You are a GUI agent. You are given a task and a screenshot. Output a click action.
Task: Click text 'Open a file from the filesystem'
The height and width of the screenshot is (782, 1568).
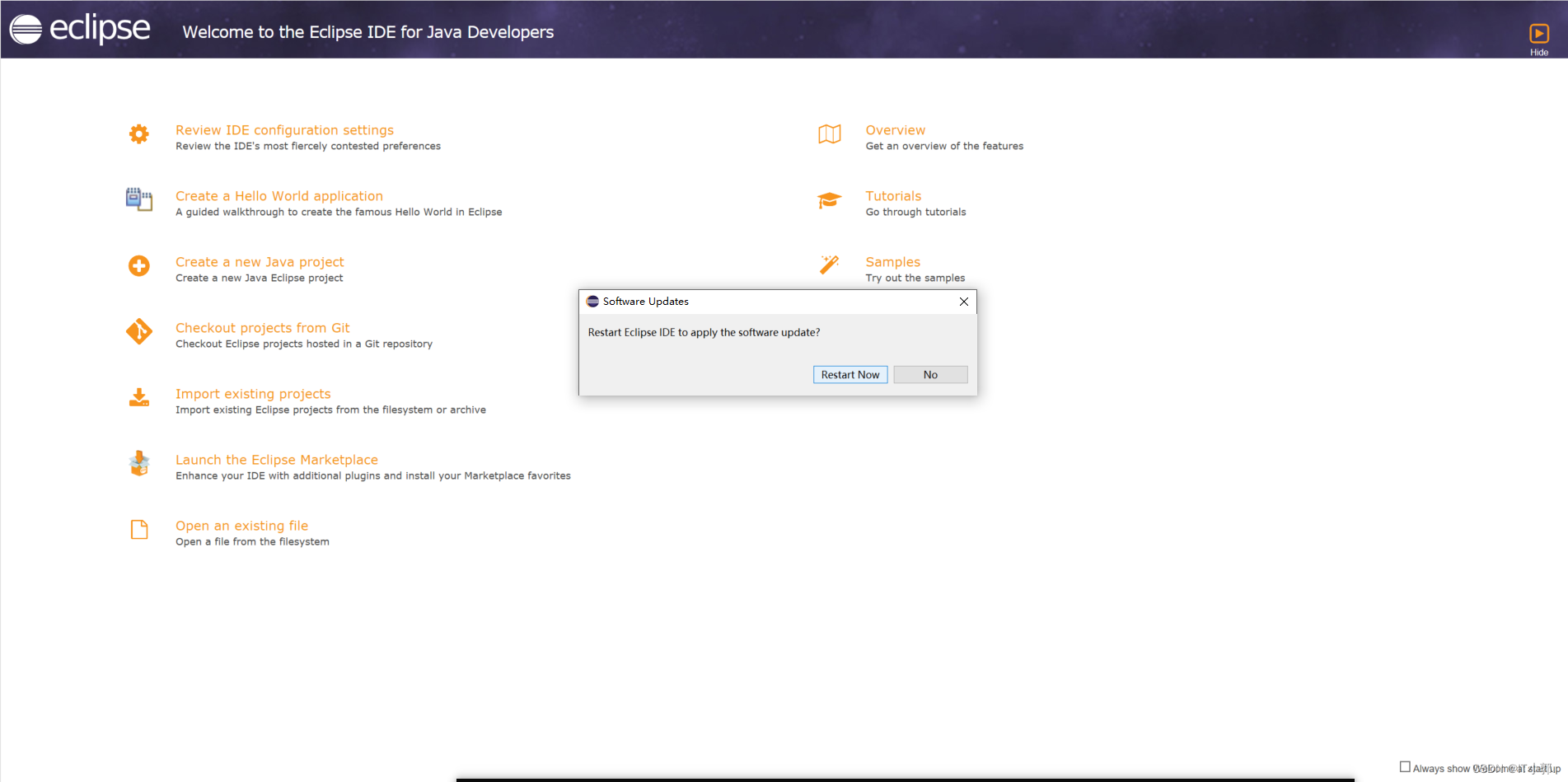pos(252,541)
